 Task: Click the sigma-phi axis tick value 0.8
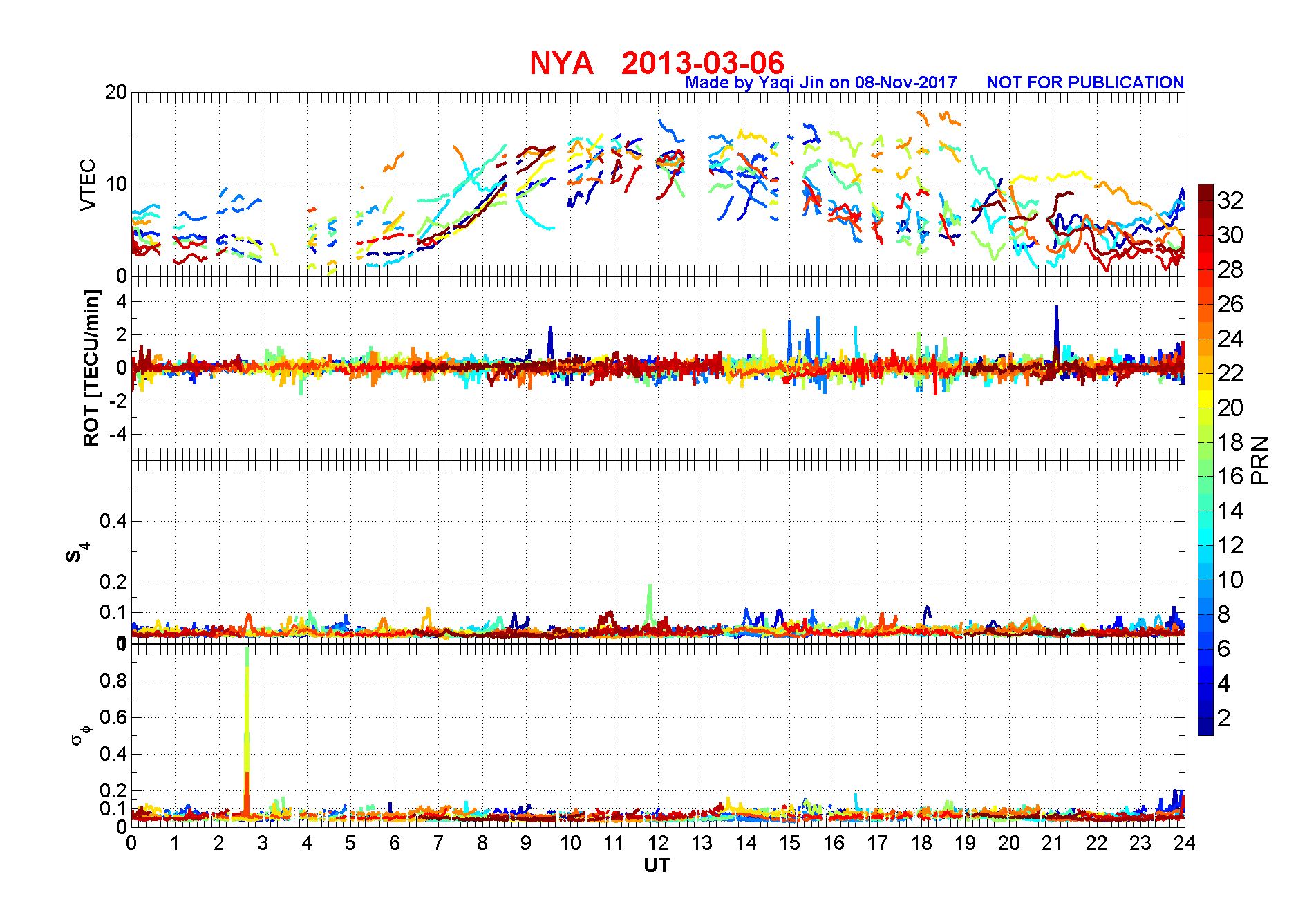point(113,681)
